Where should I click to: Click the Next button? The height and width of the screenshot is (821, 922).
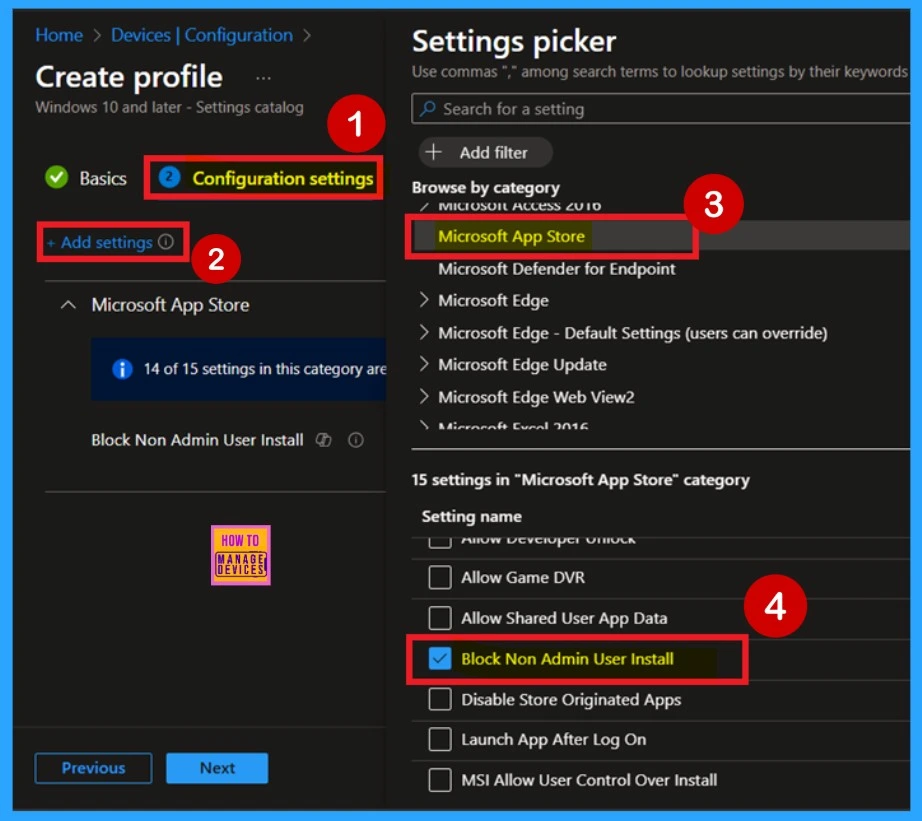pos(217,768)
